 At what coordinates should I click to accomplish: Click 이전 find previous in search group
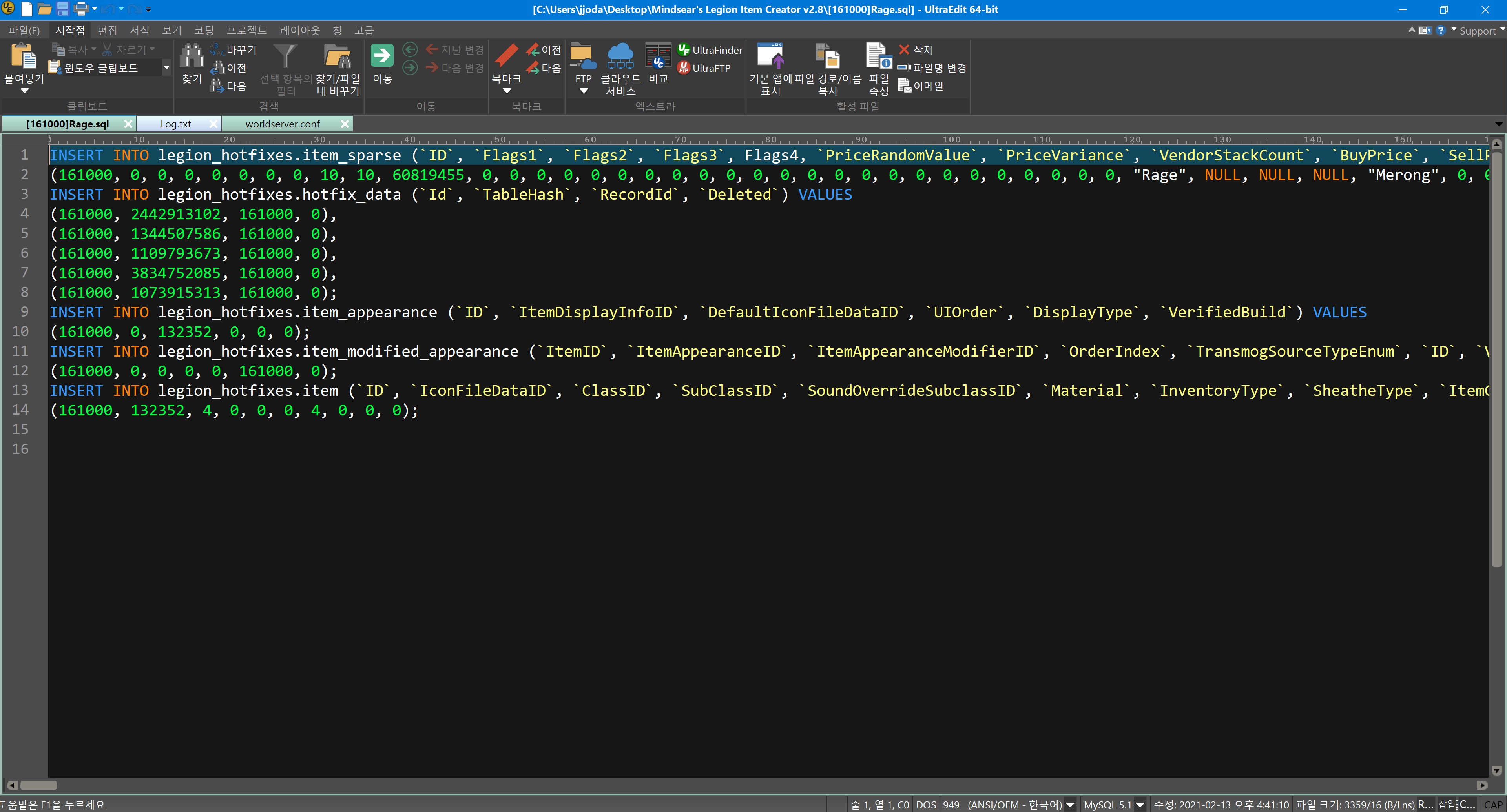(x=229, y=68)
